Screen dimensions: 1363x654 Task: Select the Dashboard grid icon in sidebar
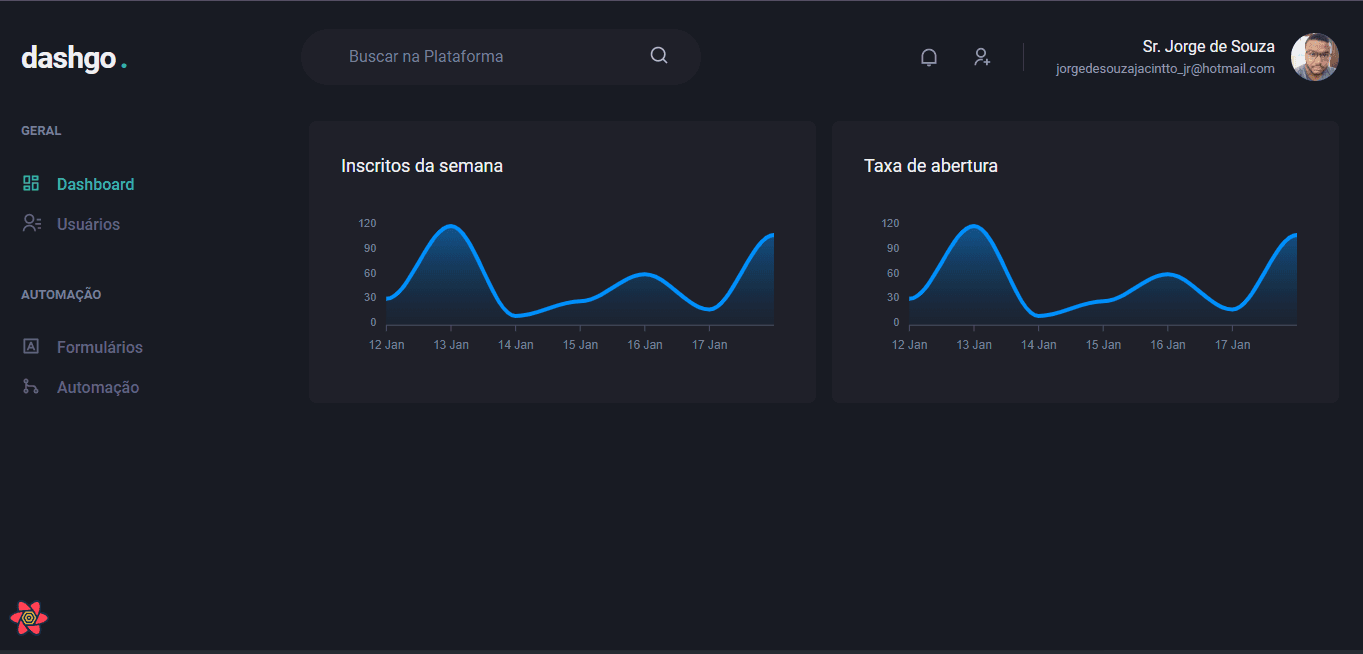[x=30, y=183]
